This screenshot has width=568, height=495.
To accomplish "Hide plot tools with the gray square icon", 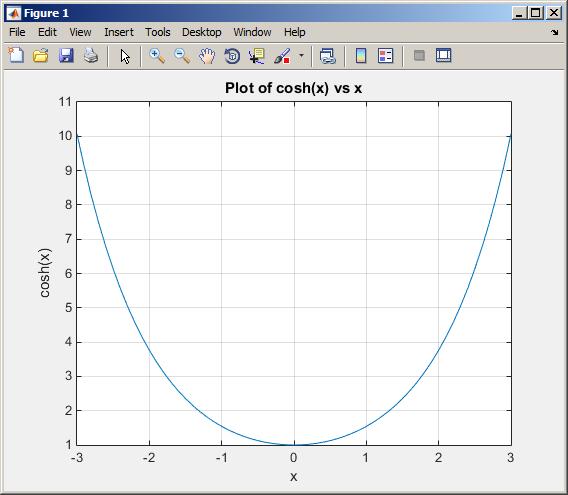I will click(x=419, y=55).
